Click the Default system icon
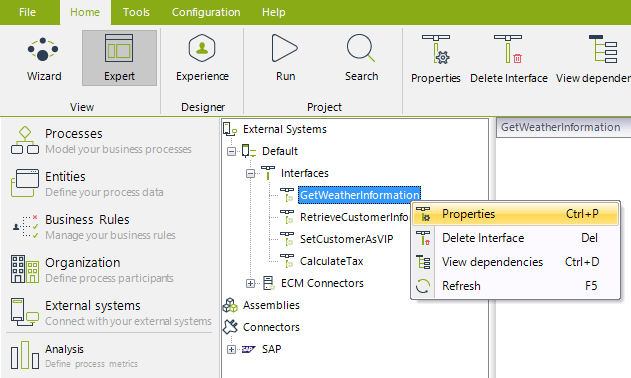631x378 pixels. (x=249, y=151)
